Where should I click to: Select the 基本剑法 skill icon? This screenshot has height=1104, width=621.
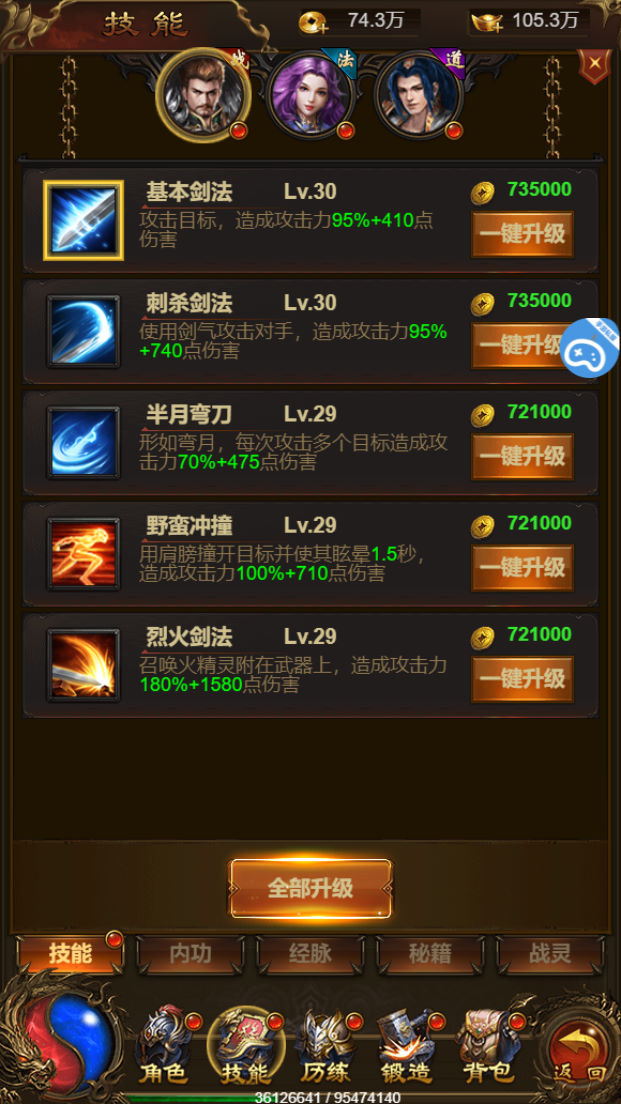pyautogui.click(x=83, y=220)
